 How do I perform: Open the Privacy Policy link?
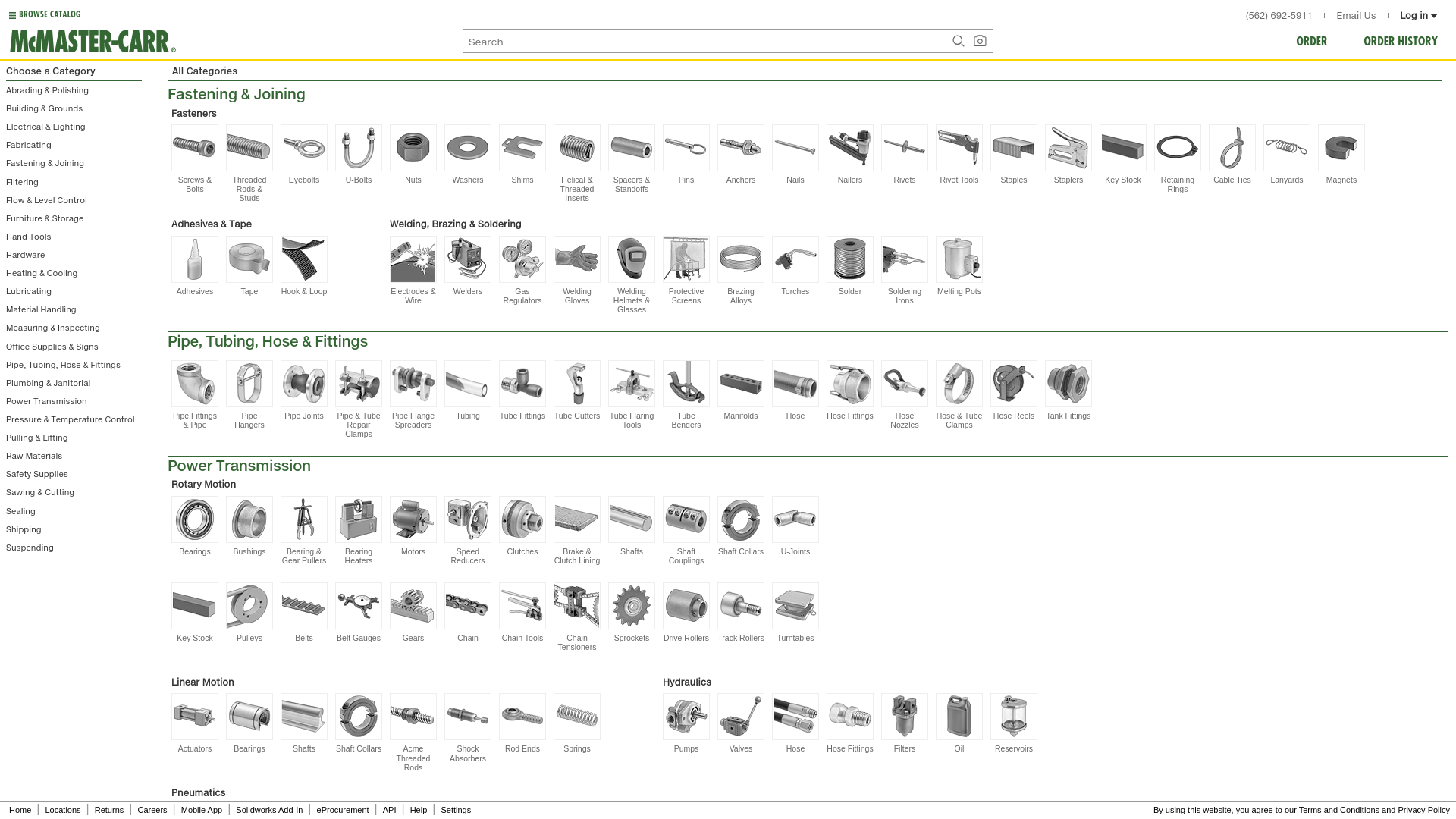(1423, 810)
